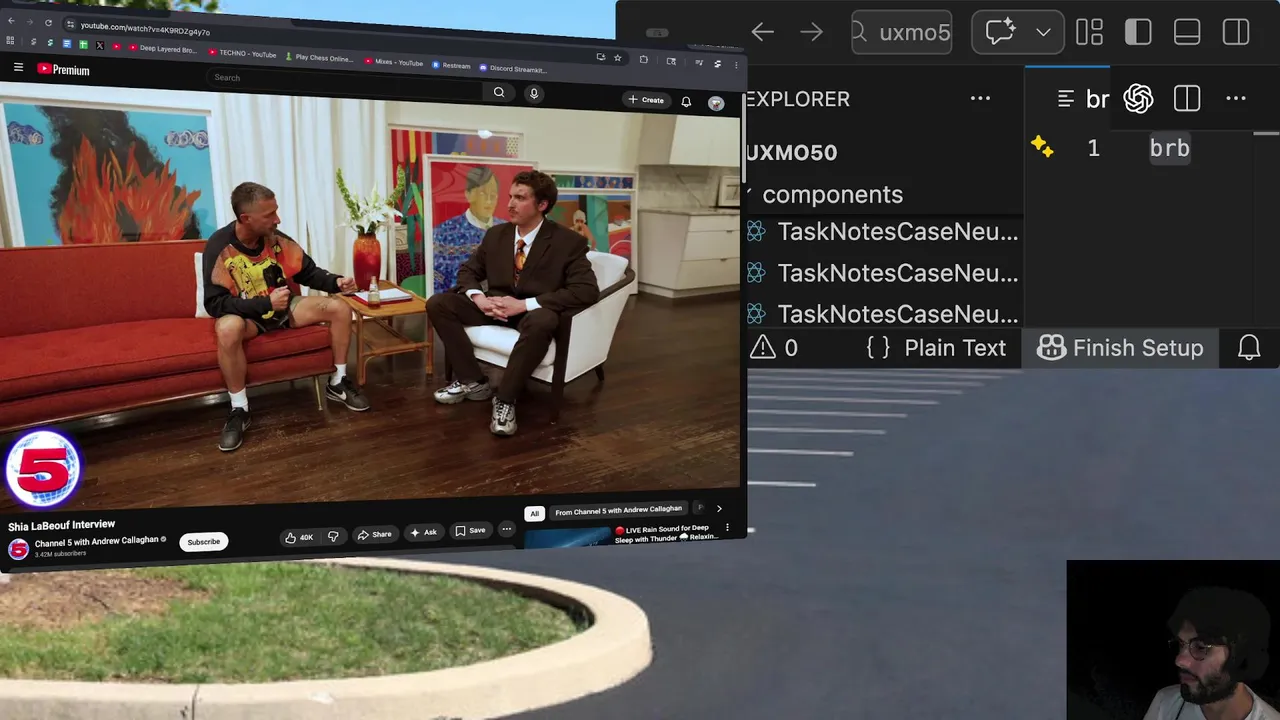
Task: Open the YouTube account avatar menu
Action: [716, 103]
